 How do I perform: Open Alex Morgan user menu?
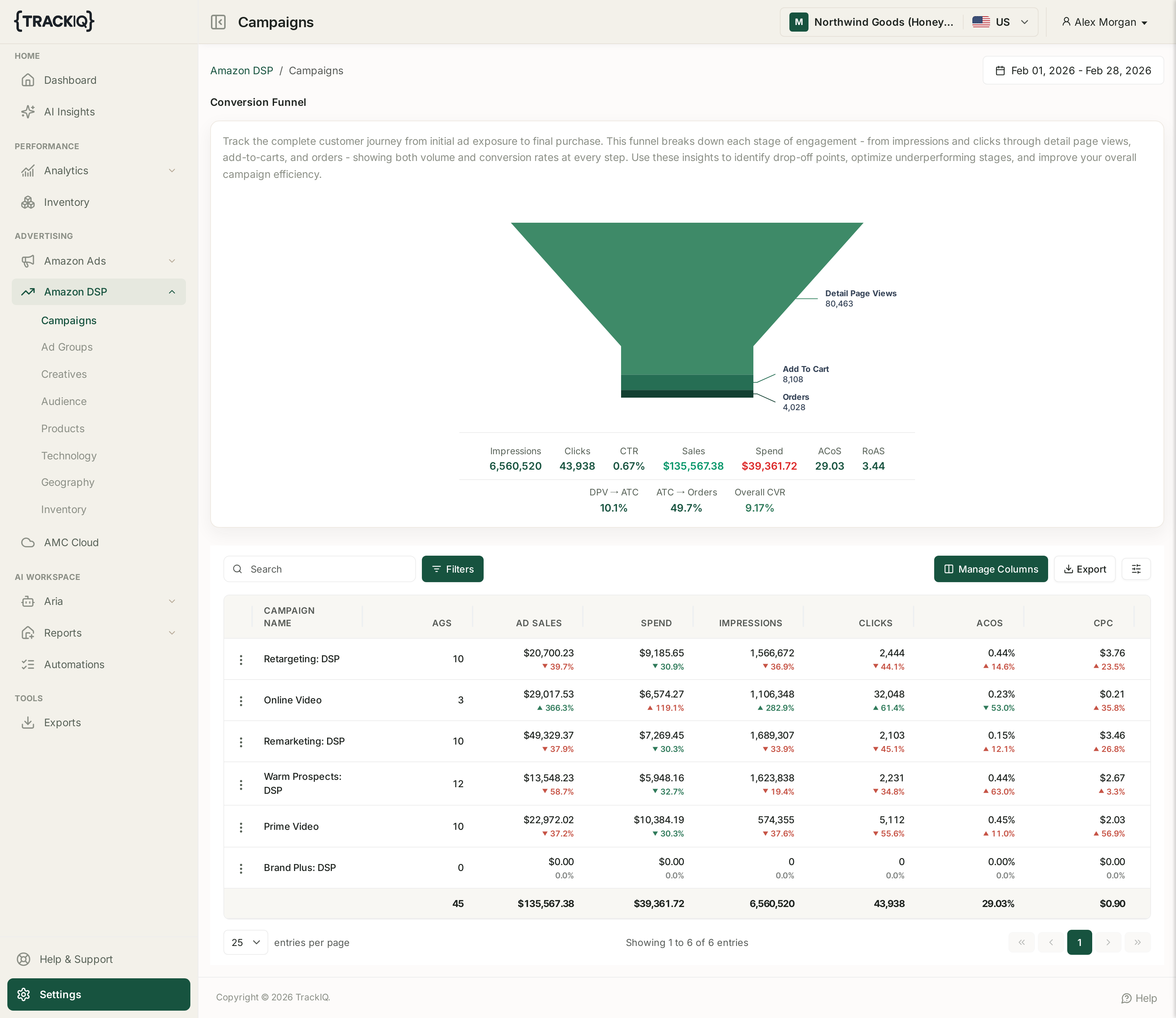tap(1104, 22)
